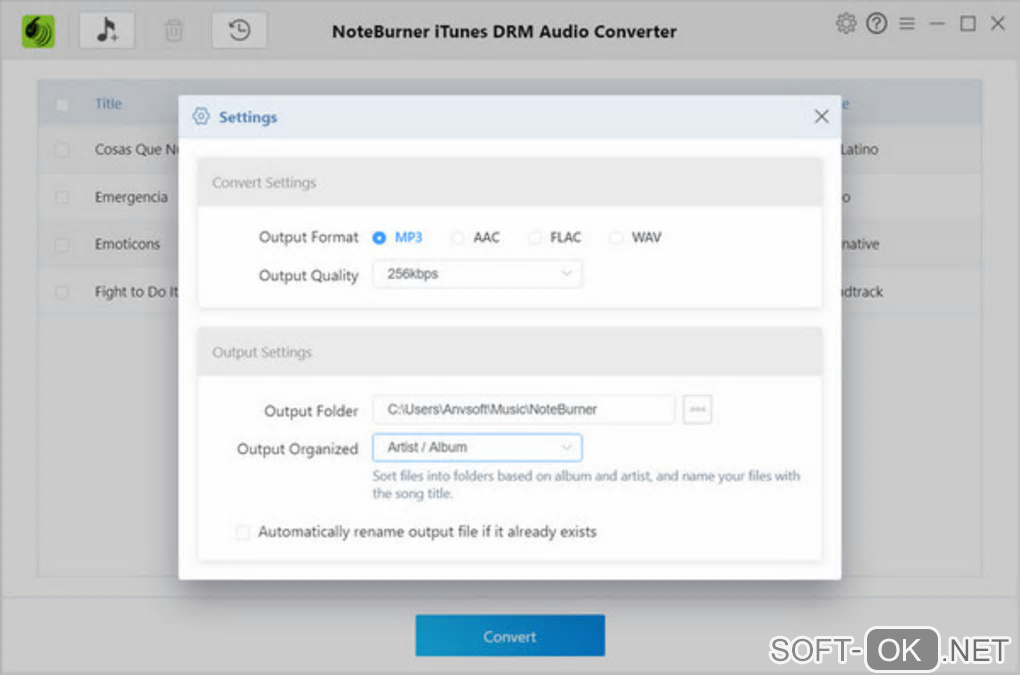The height and width of the screenshot is (675, 1020).
Task: Click the Output Quality label
Action: click(308, 276)
